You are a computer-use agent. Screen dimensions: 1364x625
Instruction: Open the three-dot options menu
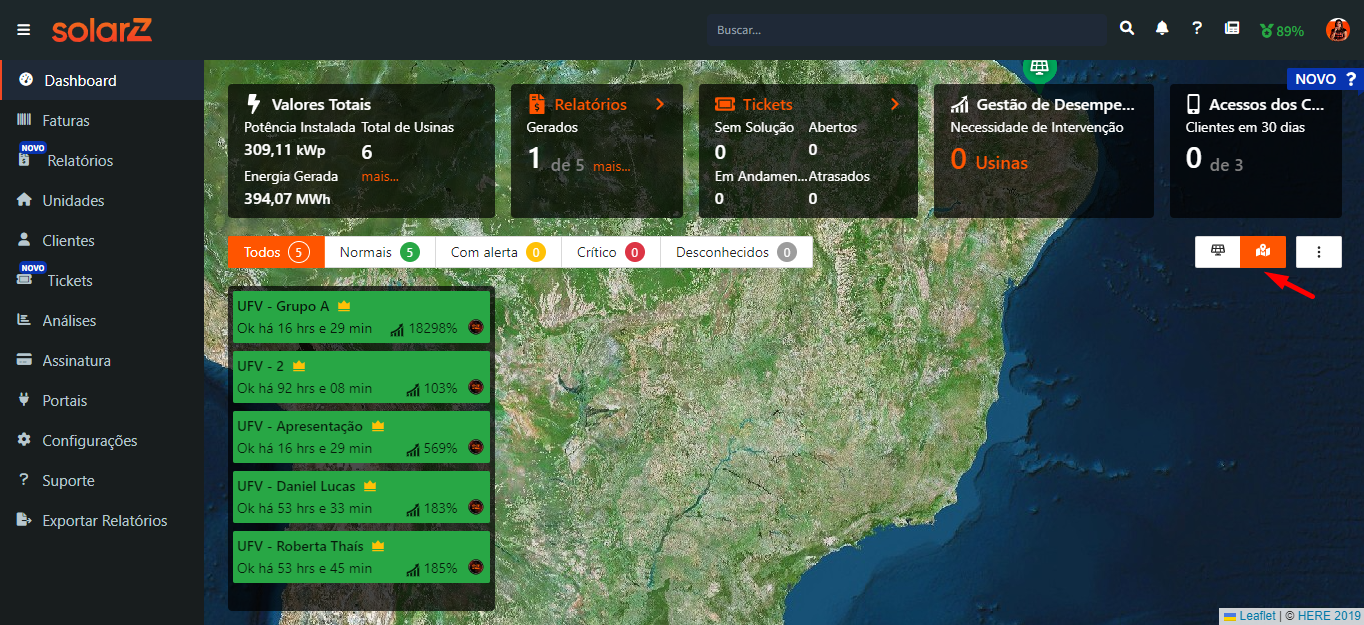1319,252
